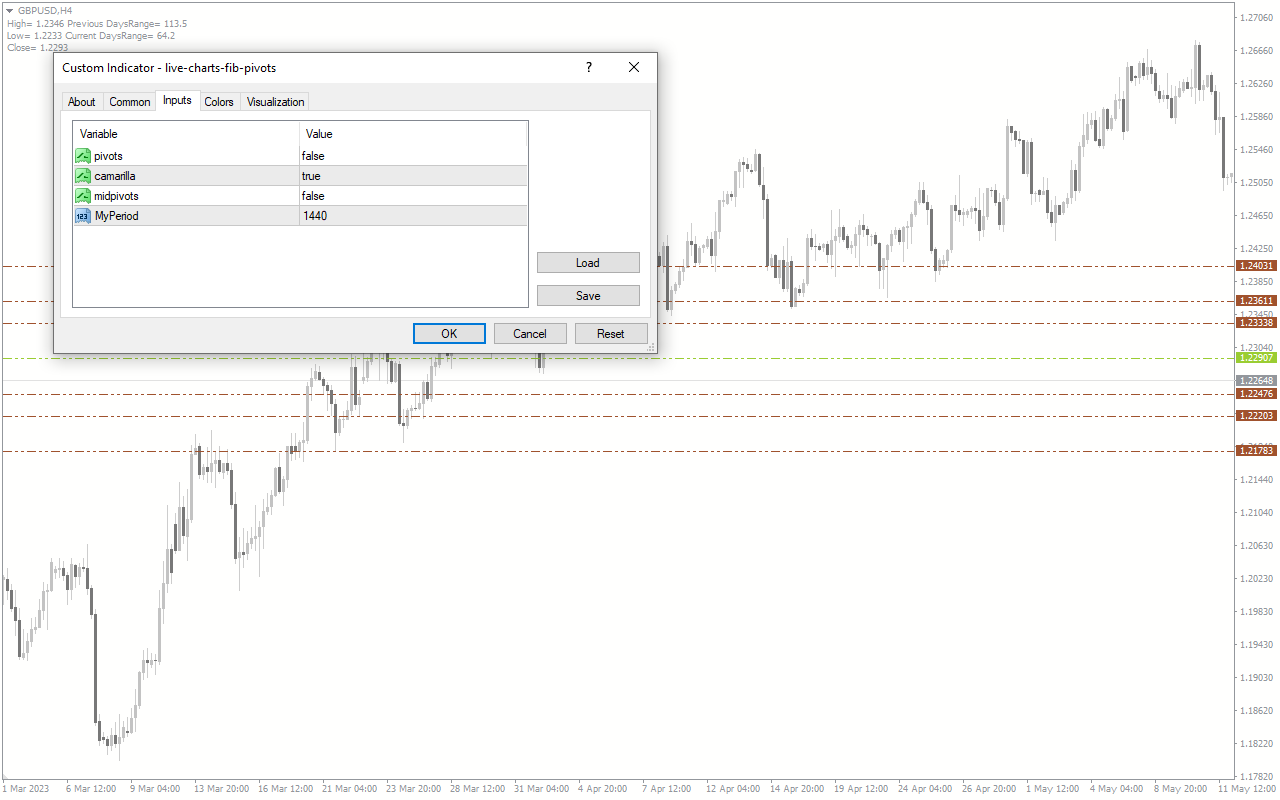Switch to the Common tab
1280x800 pixels.
click(130, 102)
